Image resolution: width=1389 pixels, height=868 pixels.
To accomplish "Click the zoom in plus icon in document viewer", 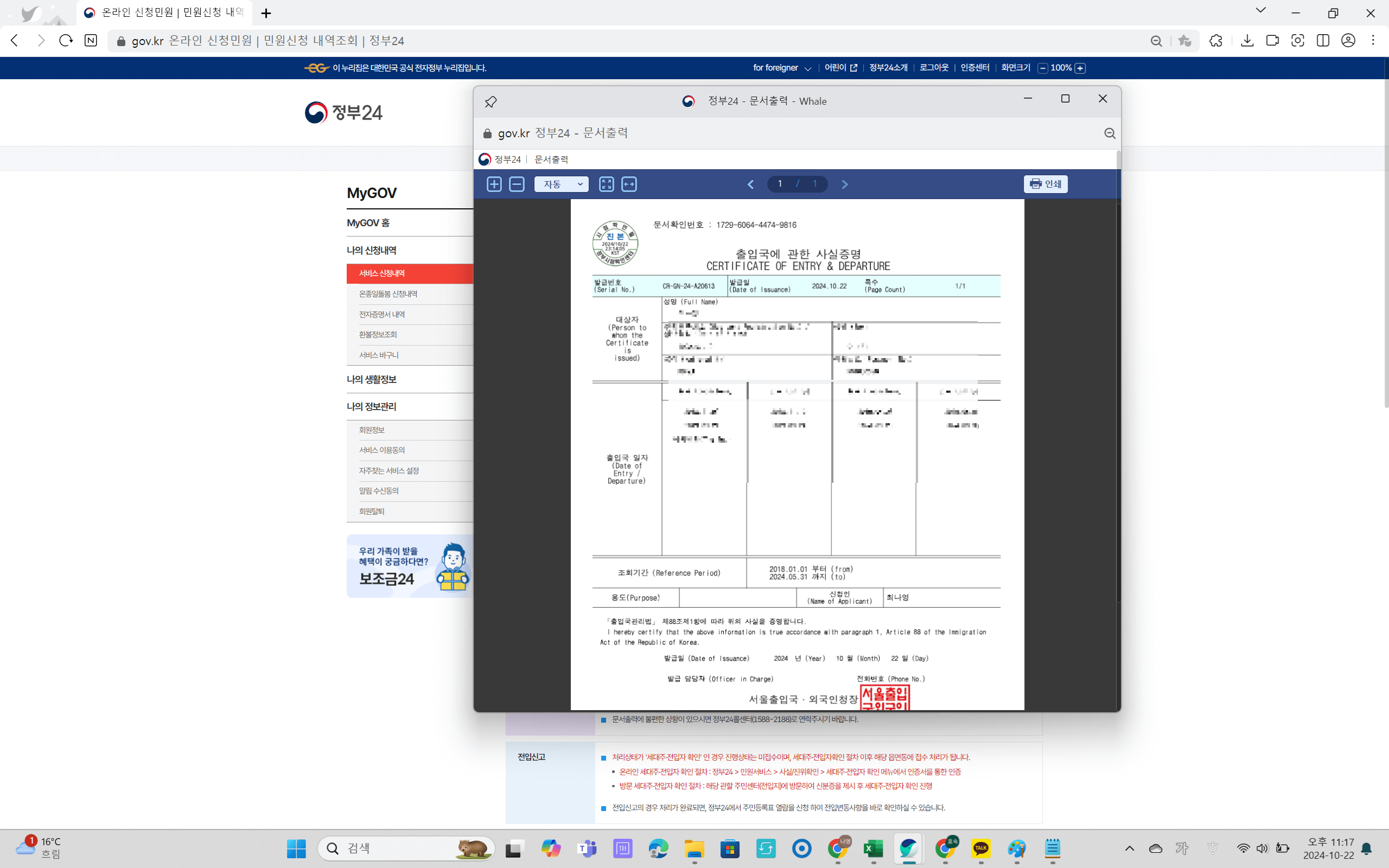I will tap(494, 184).
